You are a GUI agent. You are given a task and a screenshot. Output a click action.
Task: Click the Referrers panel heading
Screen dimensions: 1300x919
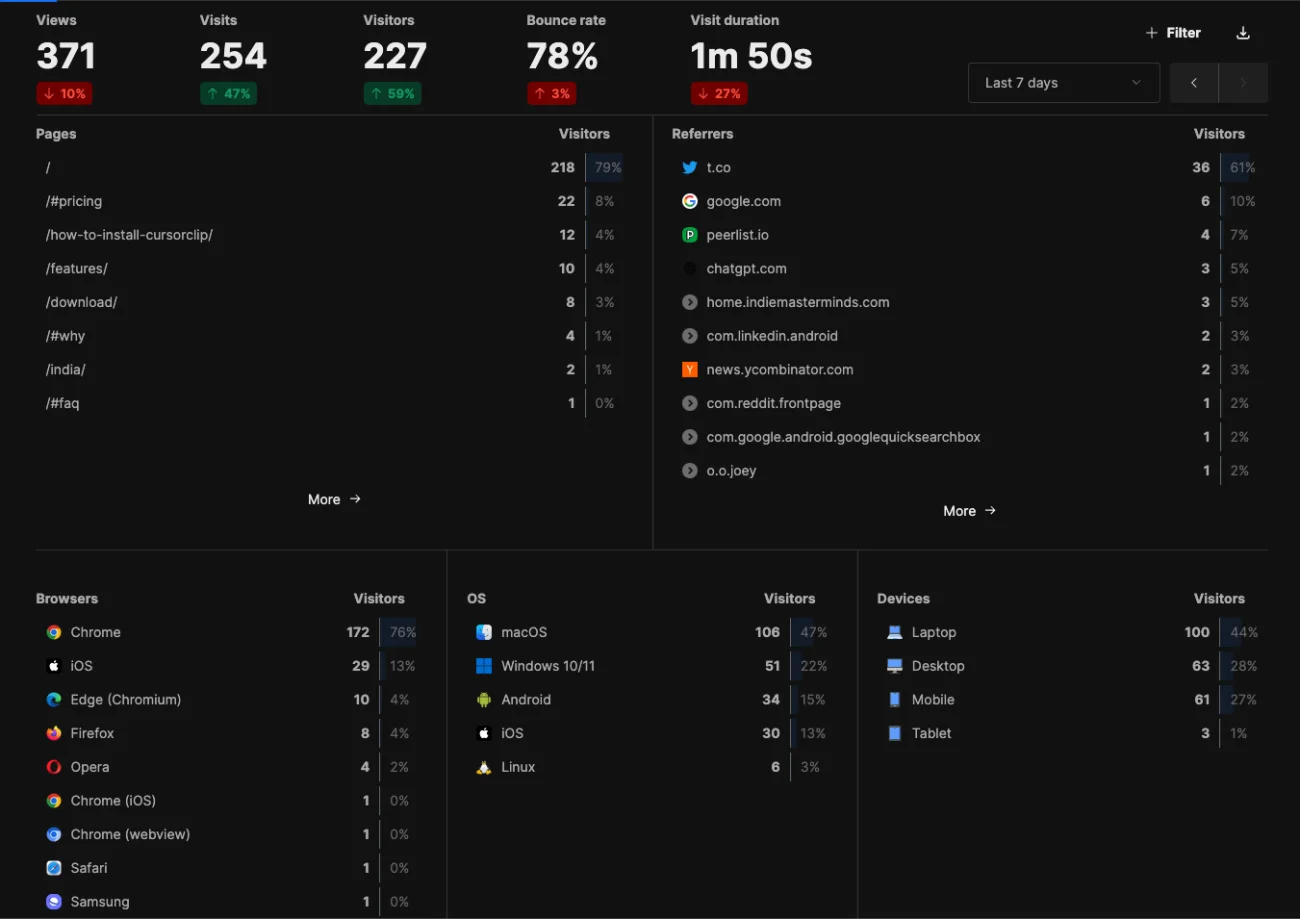702,134
